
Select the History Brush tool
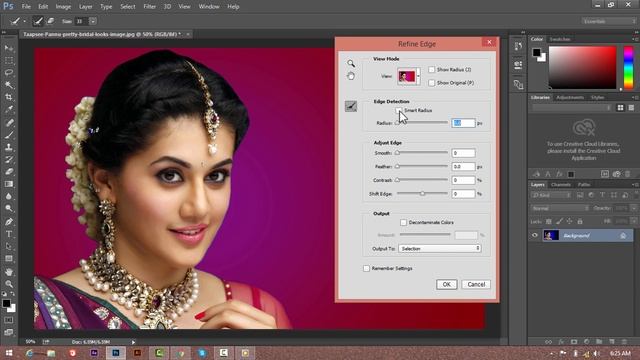tap(9, 159)
